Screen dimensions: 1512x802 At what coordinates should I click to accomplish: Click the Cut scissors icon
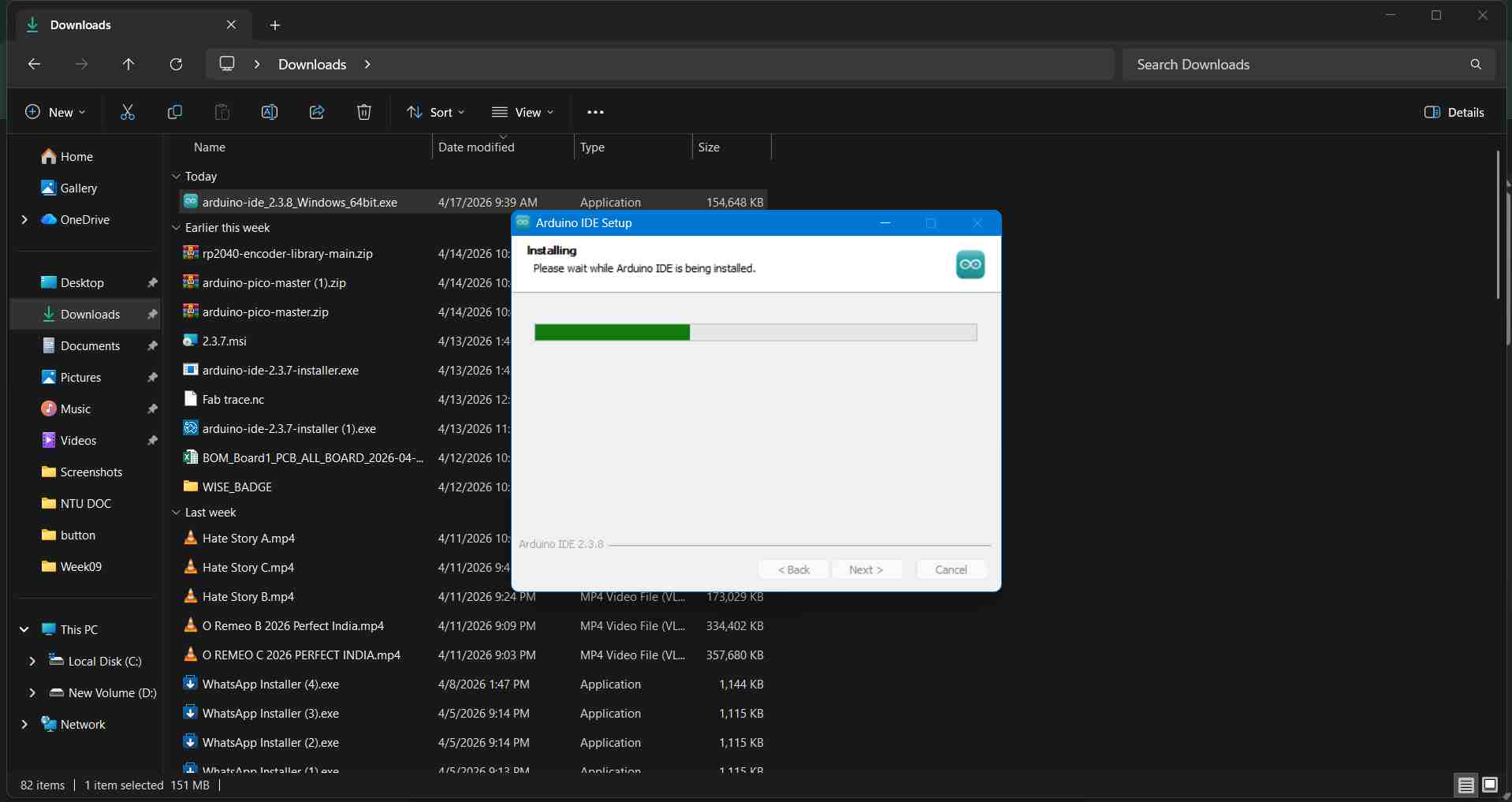(x=128, y=112)
